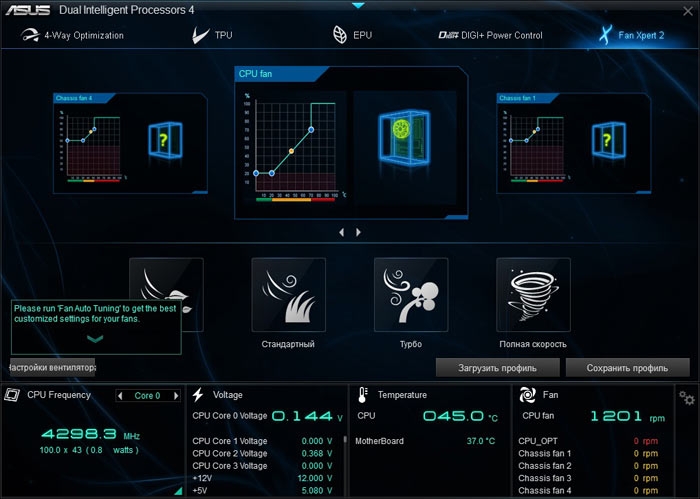Click the Fan Xpert X icon

(x=605, y=35)
